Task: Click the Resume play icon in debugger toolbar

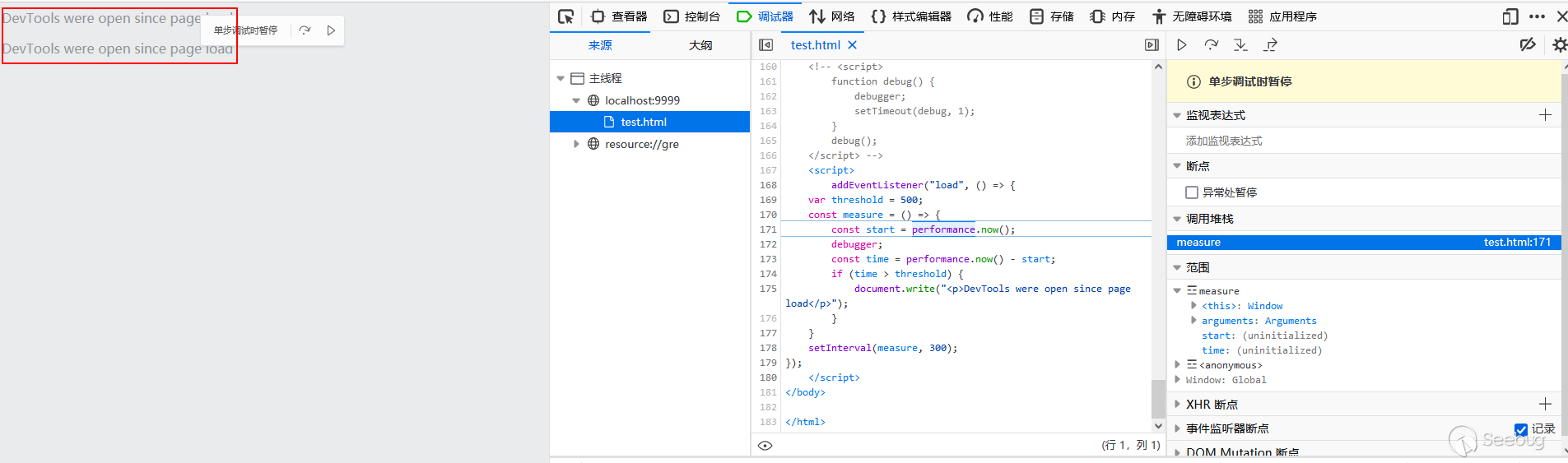Action: coord(1182,45)
